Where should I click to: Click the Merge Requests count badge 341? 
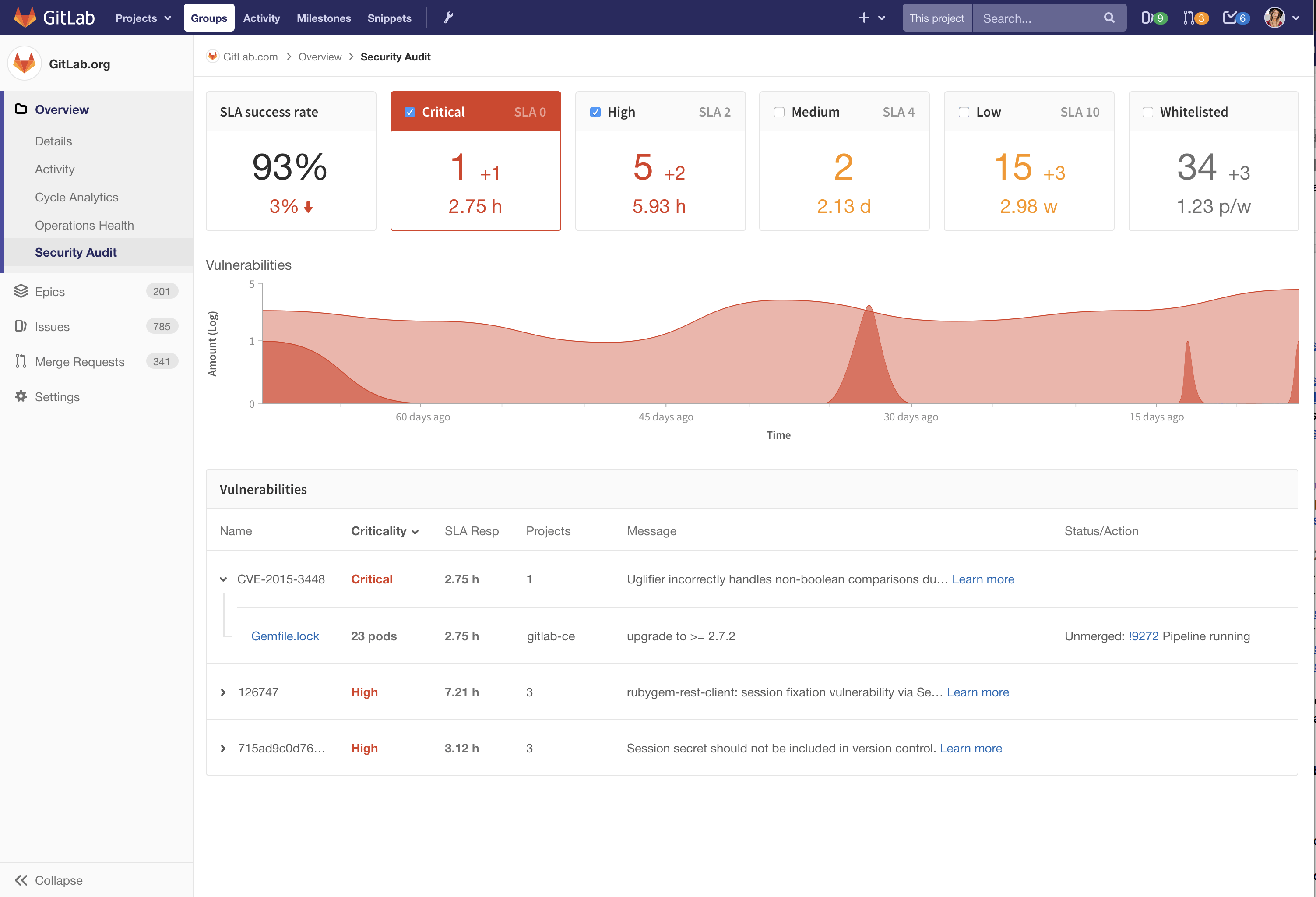pyautogui.click(x=162, y=361)
